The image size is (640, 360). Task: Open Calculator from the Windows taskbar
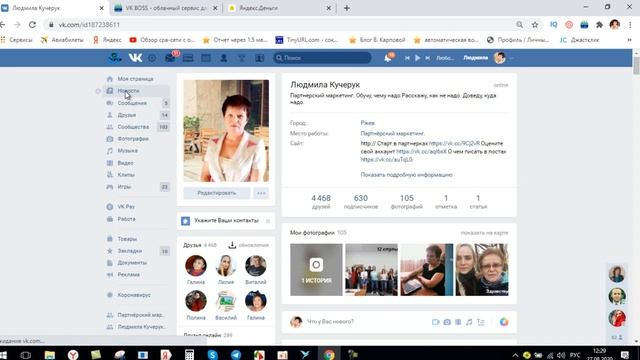pos(189,354)
